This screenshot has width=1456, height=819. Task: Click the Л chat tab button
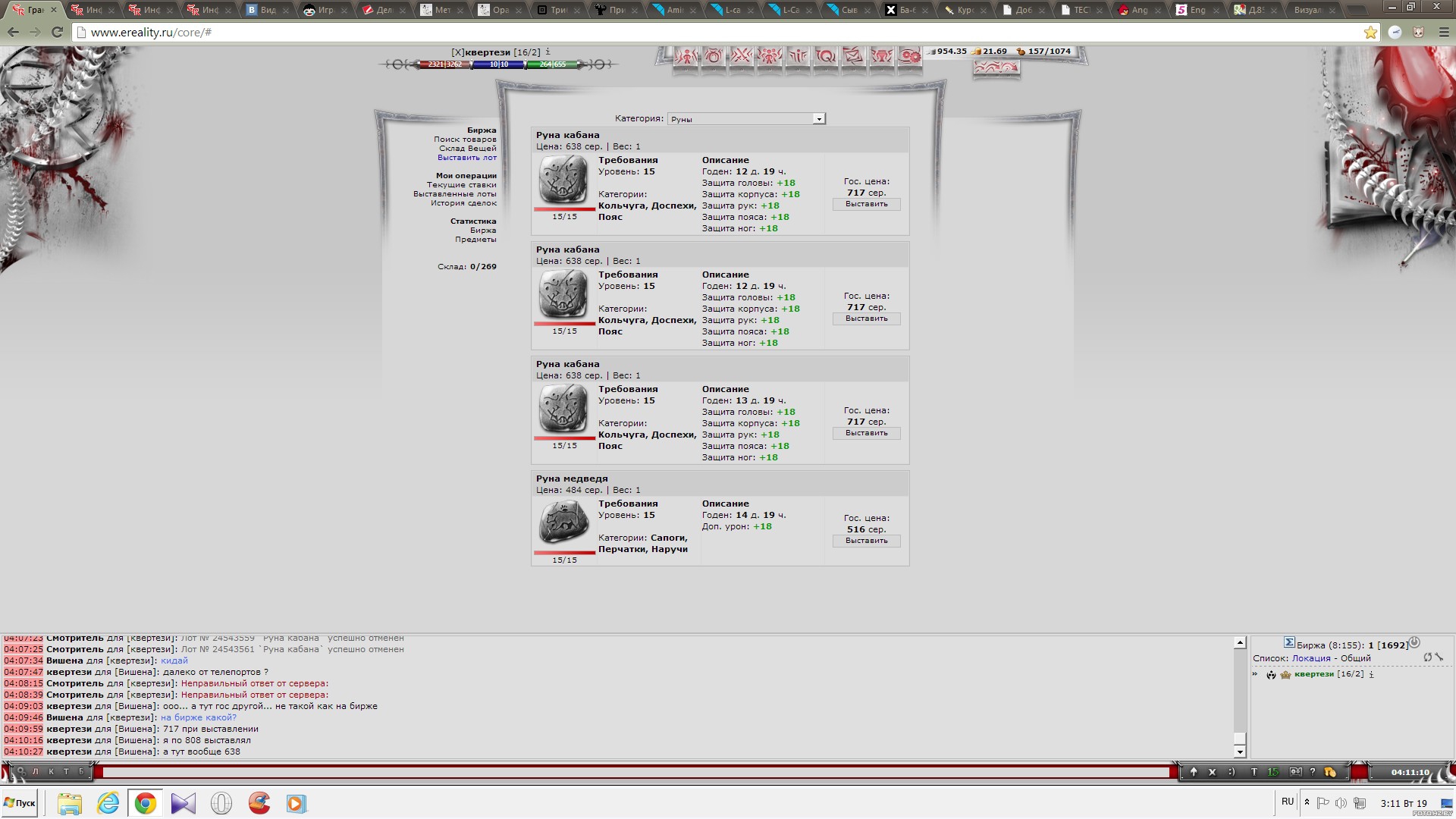click(x=36, y=772)
